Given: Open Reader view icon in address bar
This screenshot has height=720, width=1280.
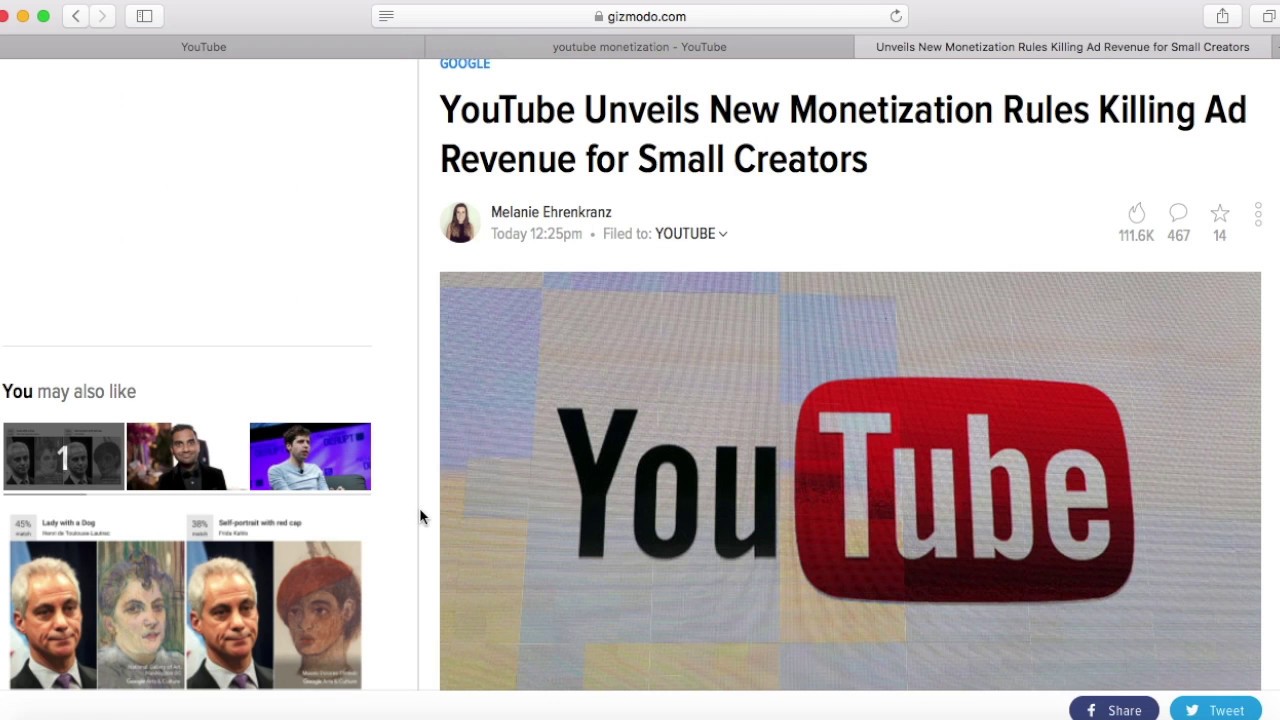Looking at the screenshot, I should coord(387,16).
